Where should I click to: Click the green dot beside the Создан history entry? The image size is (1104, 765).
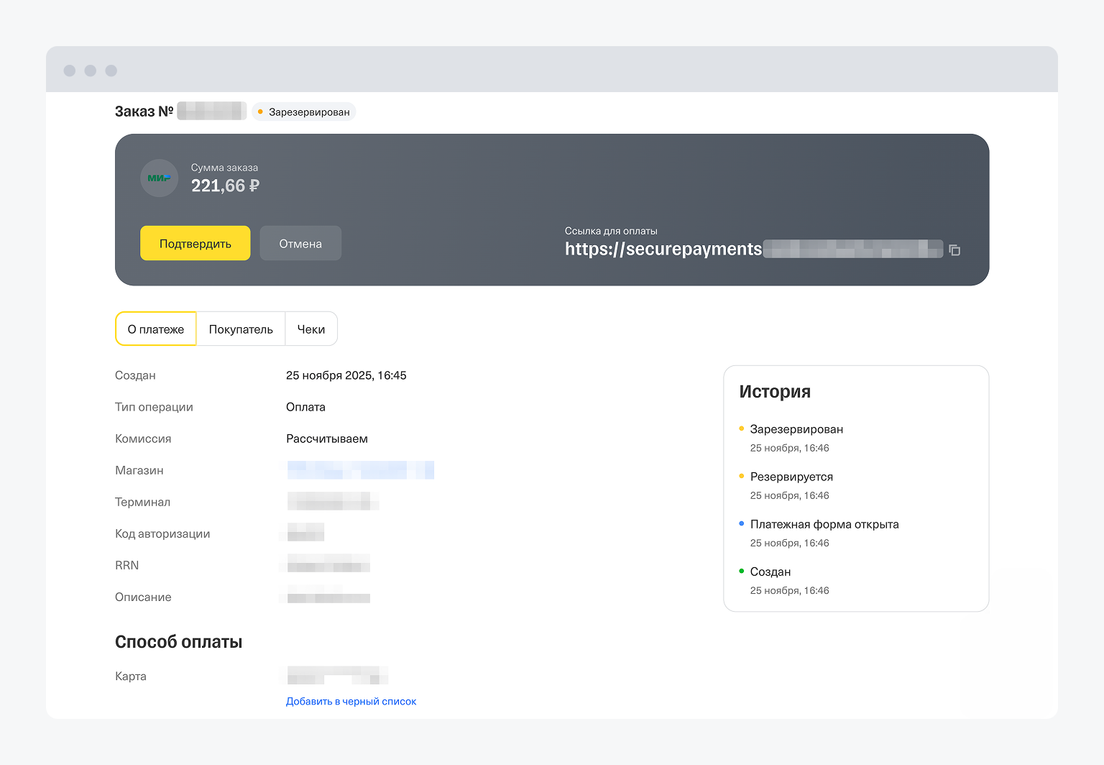click(x=741, y=572)
